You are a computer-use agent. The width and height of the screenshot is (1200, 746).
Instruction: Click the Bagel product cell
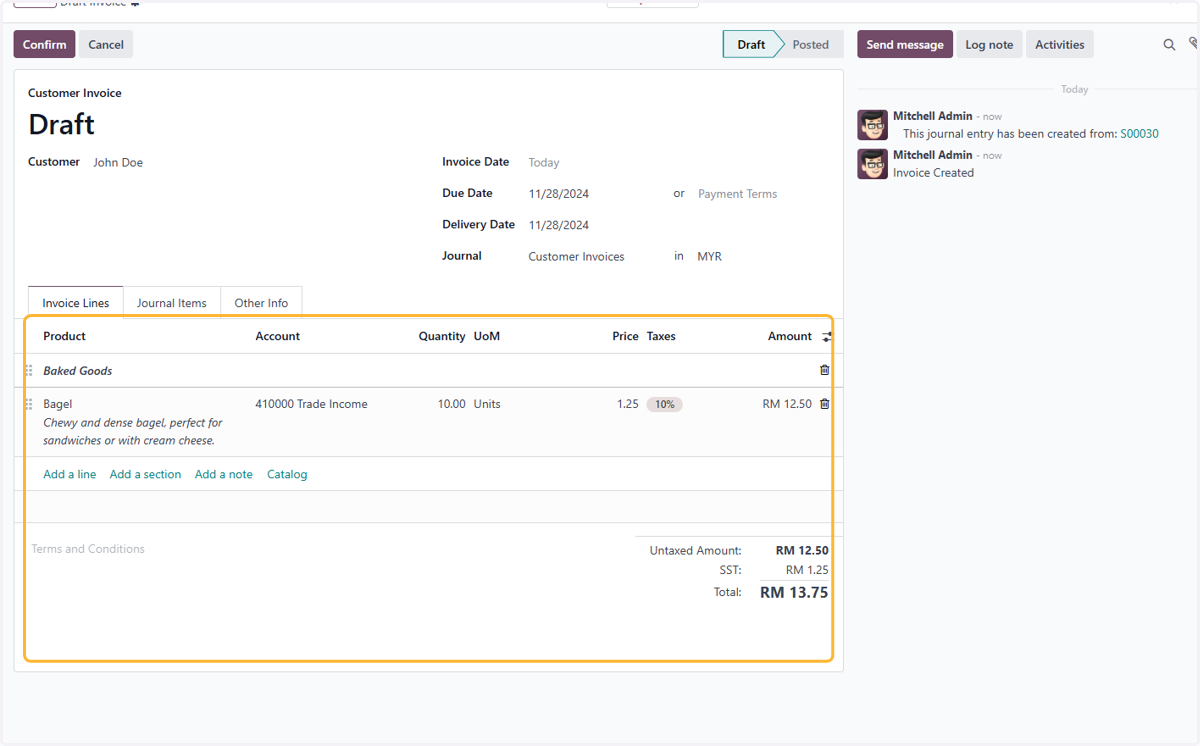[x=57, y=404]
